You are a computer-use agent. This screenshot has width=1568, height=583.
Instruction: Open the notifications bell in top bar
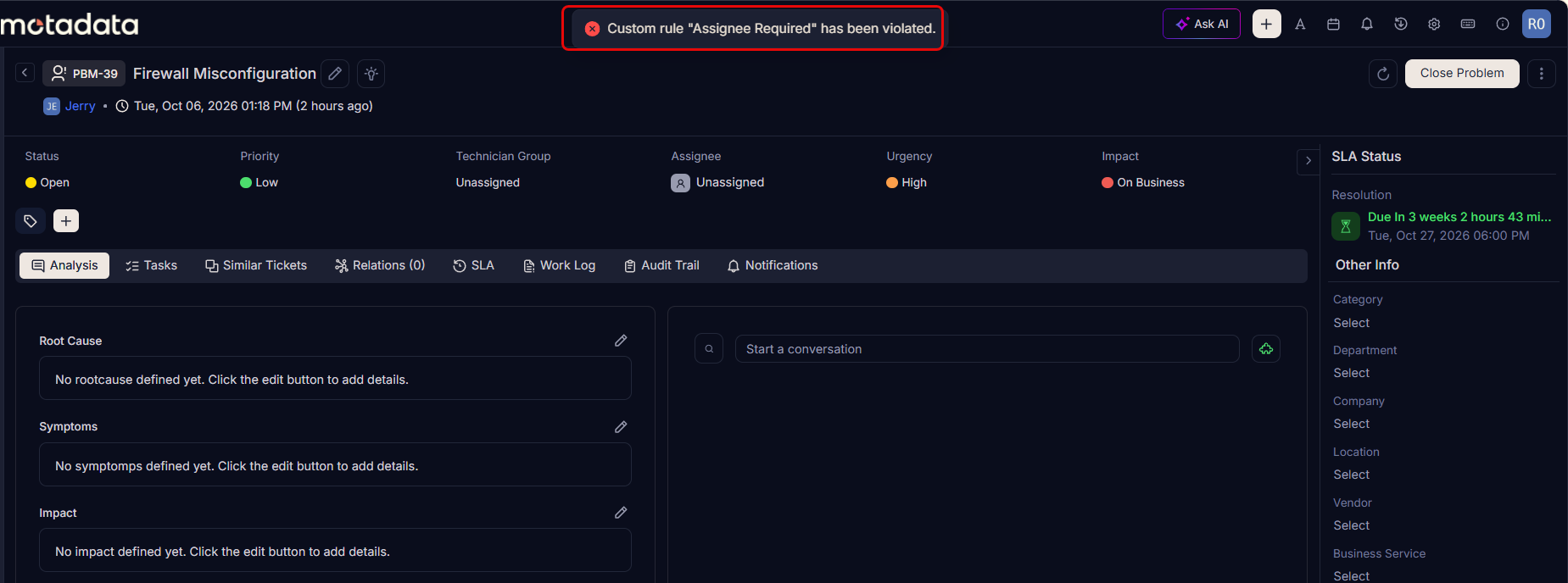coord(1367,25)
